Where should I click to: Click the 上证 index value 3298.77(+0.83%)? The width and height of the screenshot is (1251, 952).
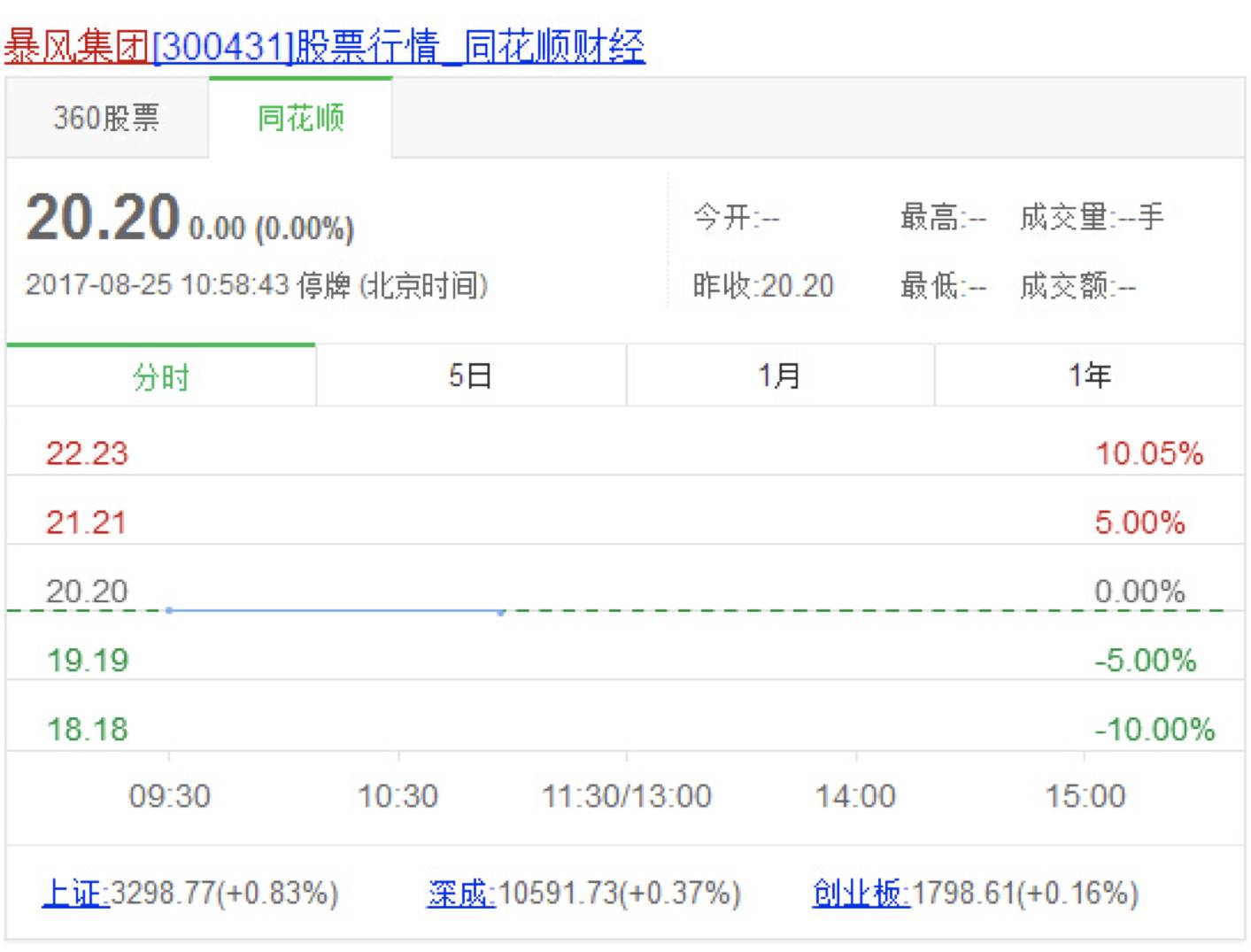[224, 893]
